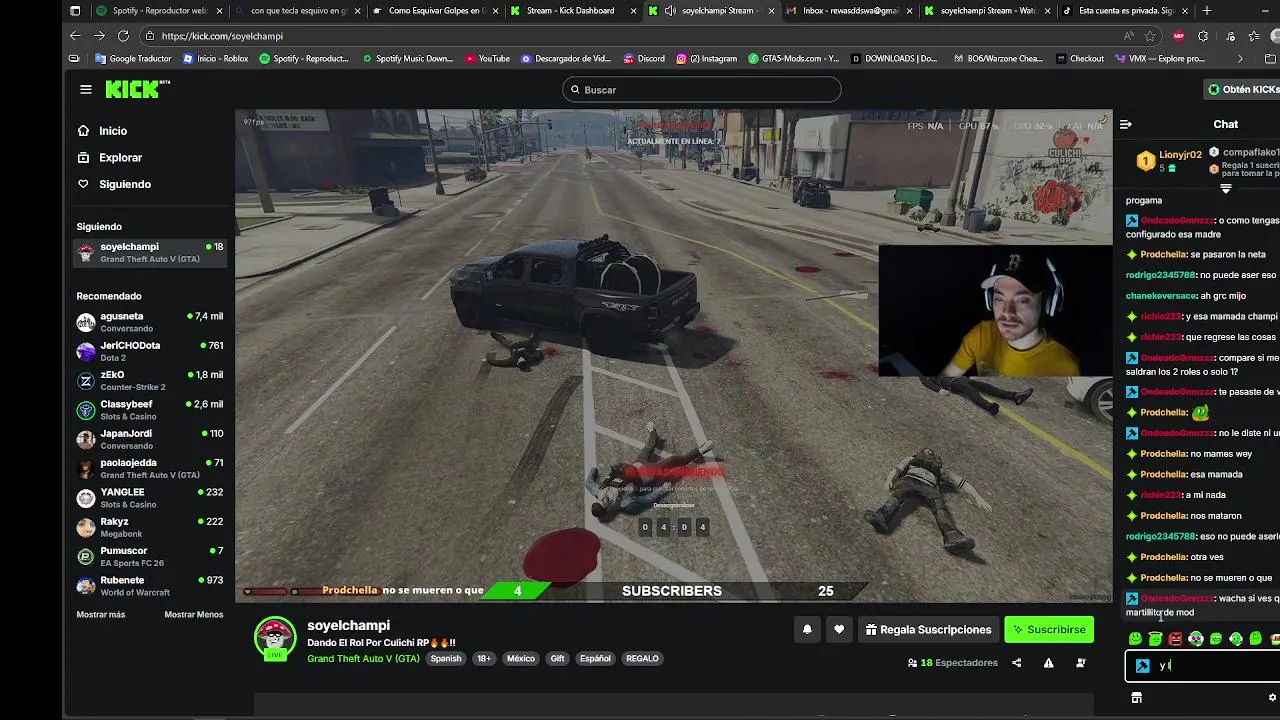Screen dimensions: 1280x720
Task: Open paolaojedda recommended channel
Action: click(150, 468)
